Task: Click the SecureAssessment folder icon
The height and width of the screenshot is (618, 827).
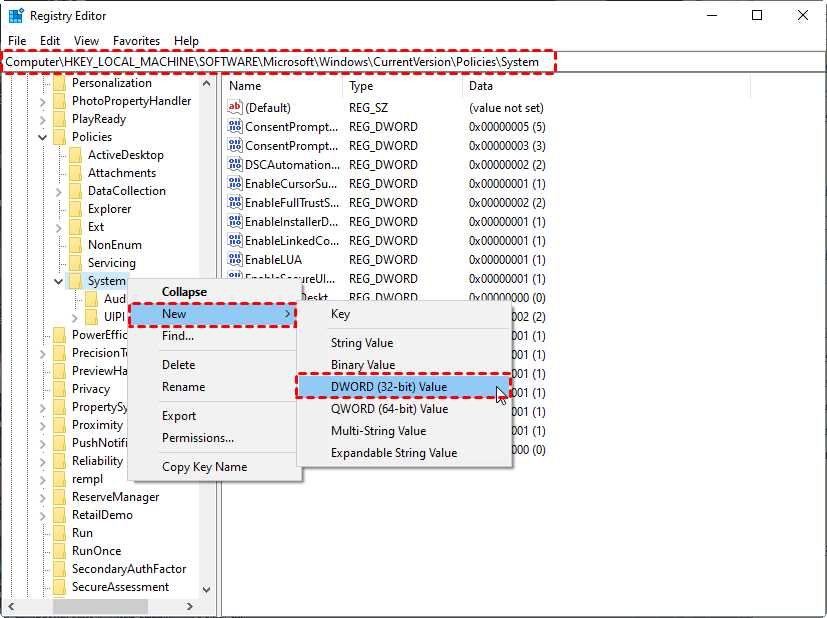Action: (60, 586)
